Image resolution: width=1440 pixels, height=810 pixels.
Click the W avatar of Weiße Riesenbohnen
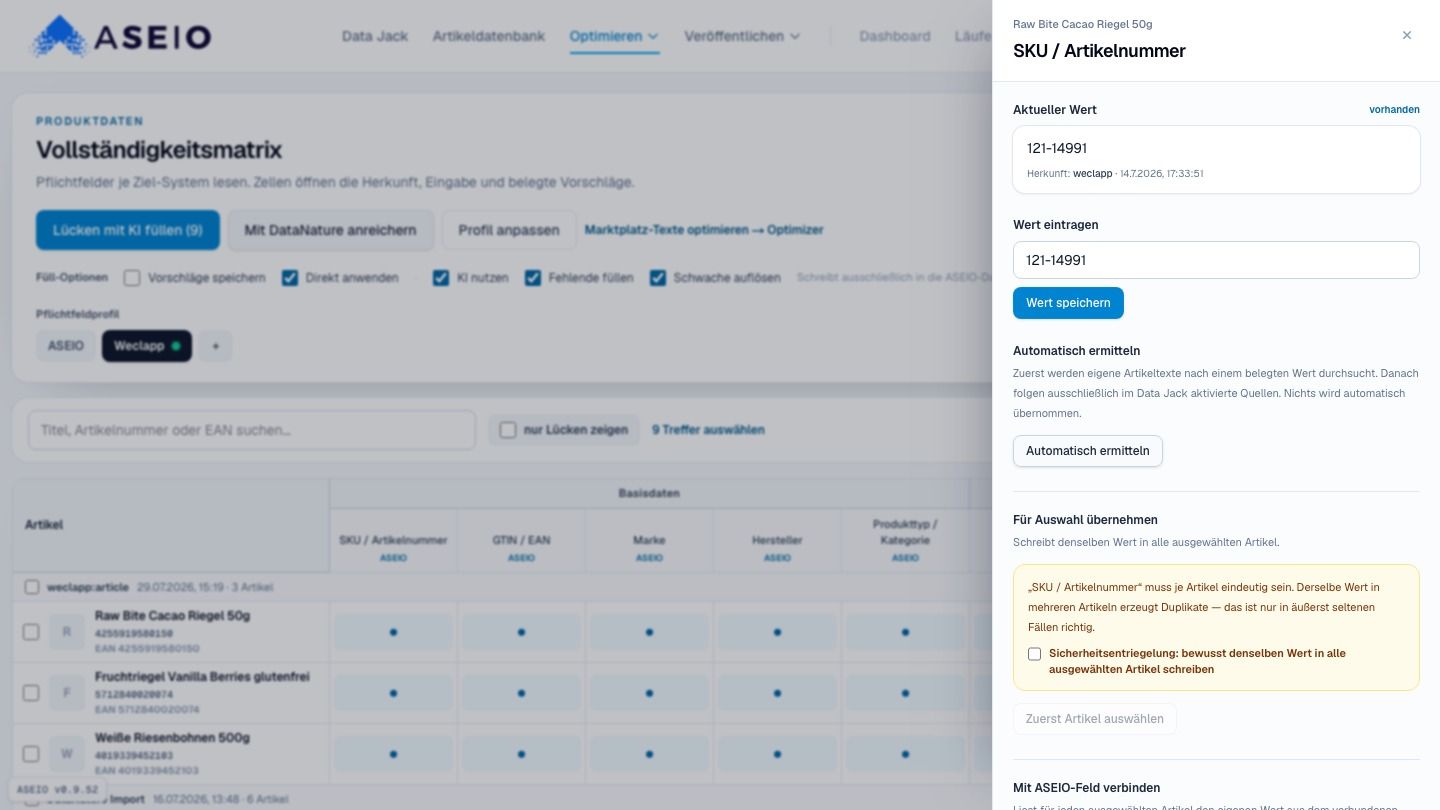point(67,753)
